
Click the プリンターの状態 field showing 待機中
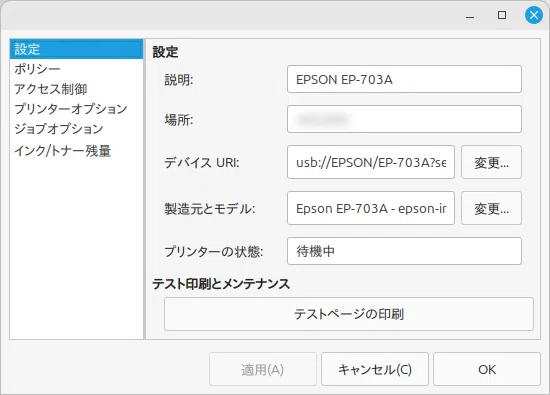(404, 251)
